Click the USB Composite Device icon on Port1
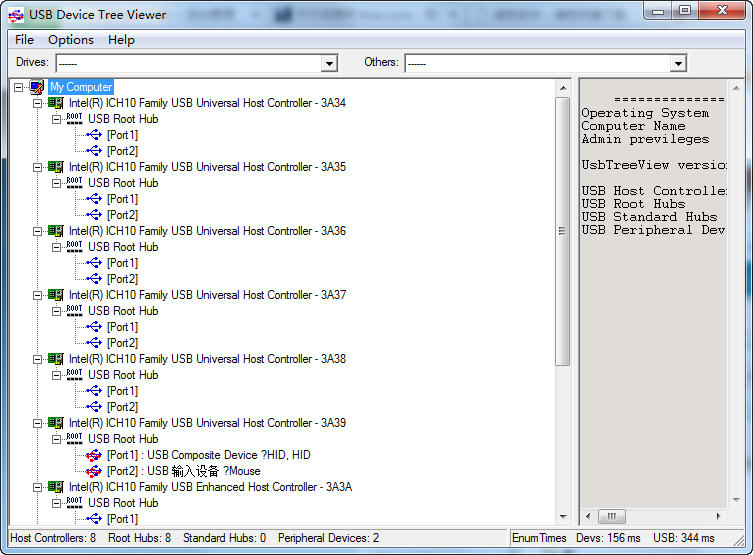This screenshot has height=555, width=753. (x=94, y=455)
